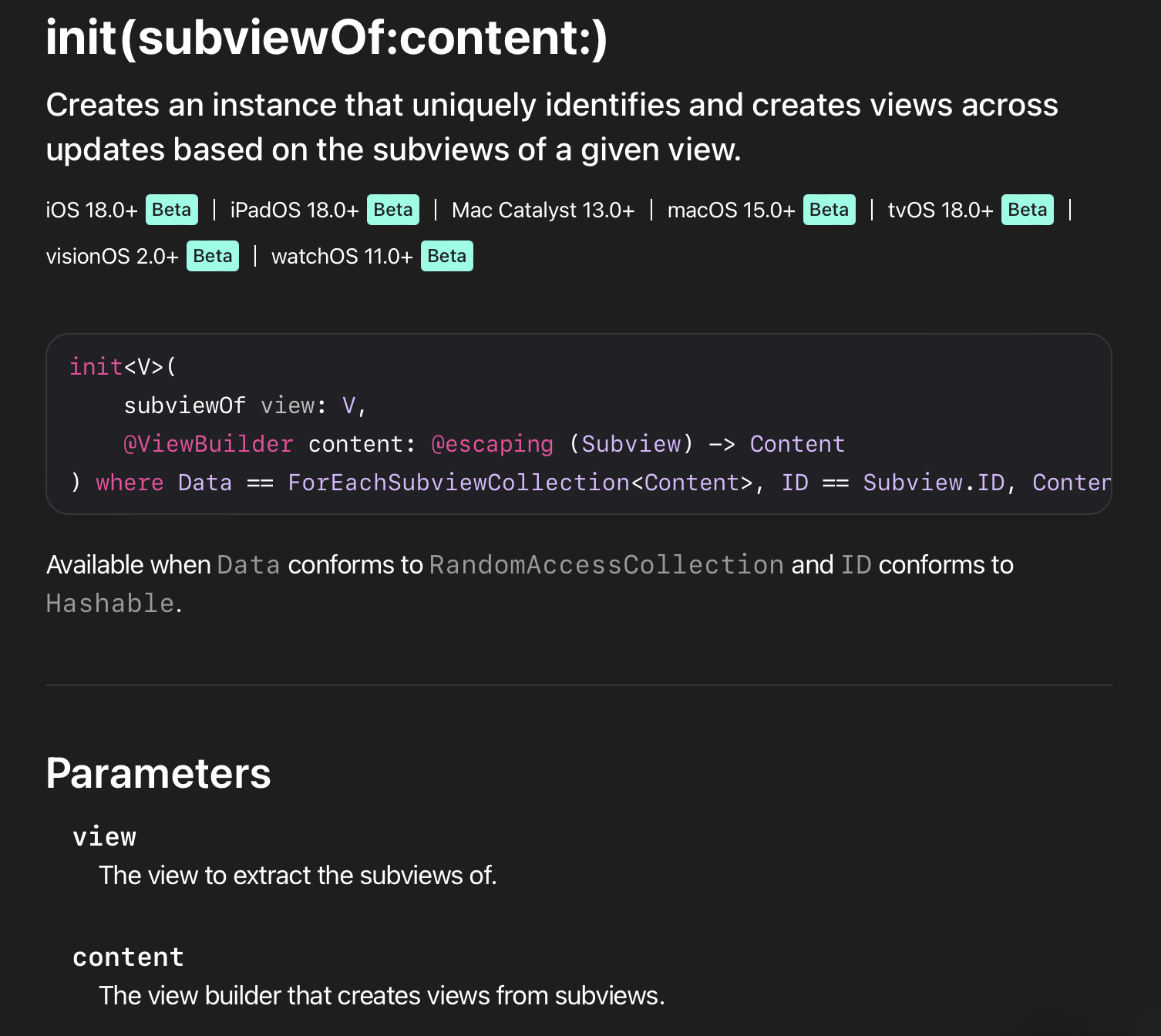Click the Beta badge next to tvOS 18.0+
The width and height of the screenshot is (1161, 1036).
tap(1028, 210)
